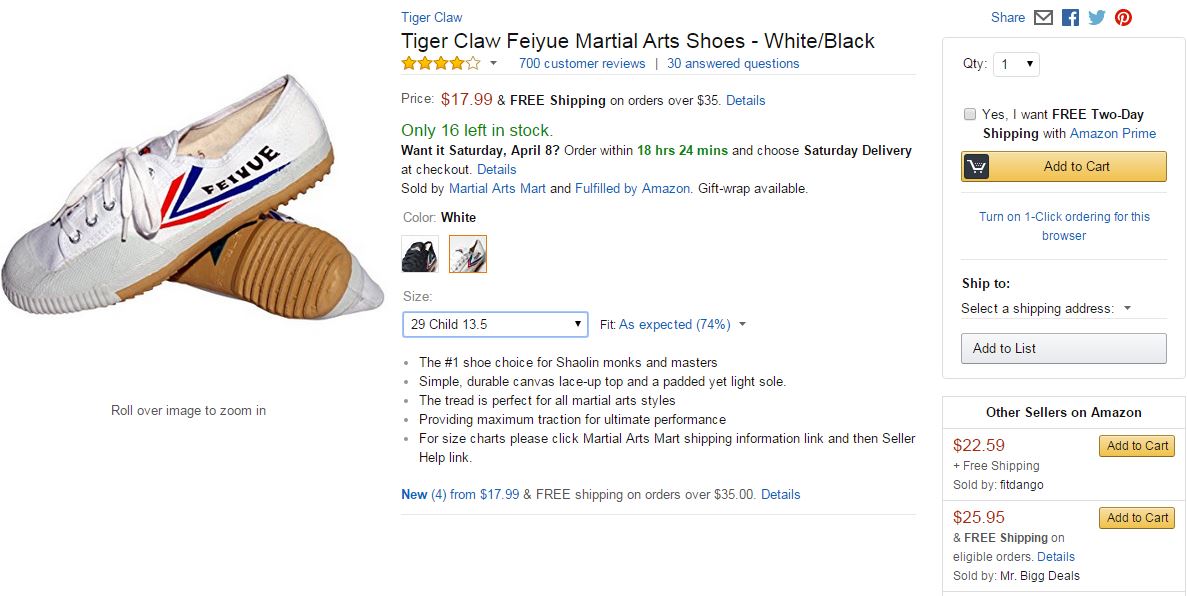
Task: Open the size dropdown showing 29 Child 13.5
Action: (x=495, y=324)
